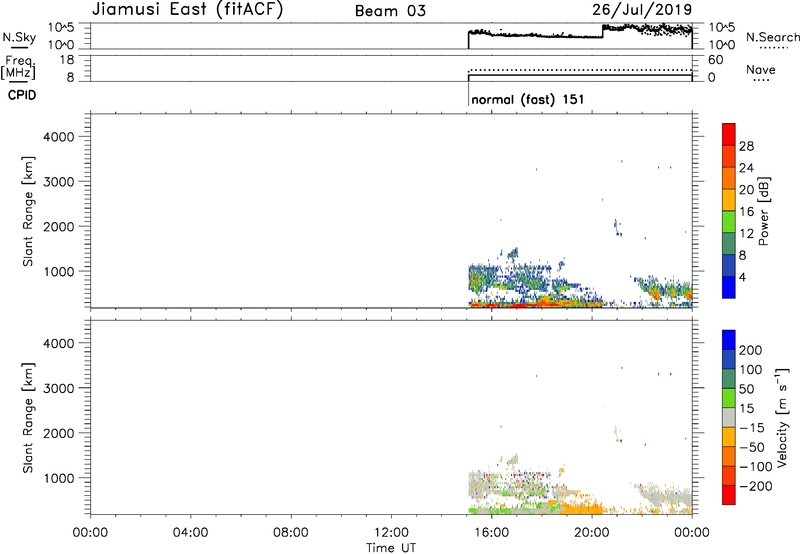This screenshot has width=800, height=554.
Task: Click the 'Power [dB]' colorbar label
Action: click(x=763, y=211)
